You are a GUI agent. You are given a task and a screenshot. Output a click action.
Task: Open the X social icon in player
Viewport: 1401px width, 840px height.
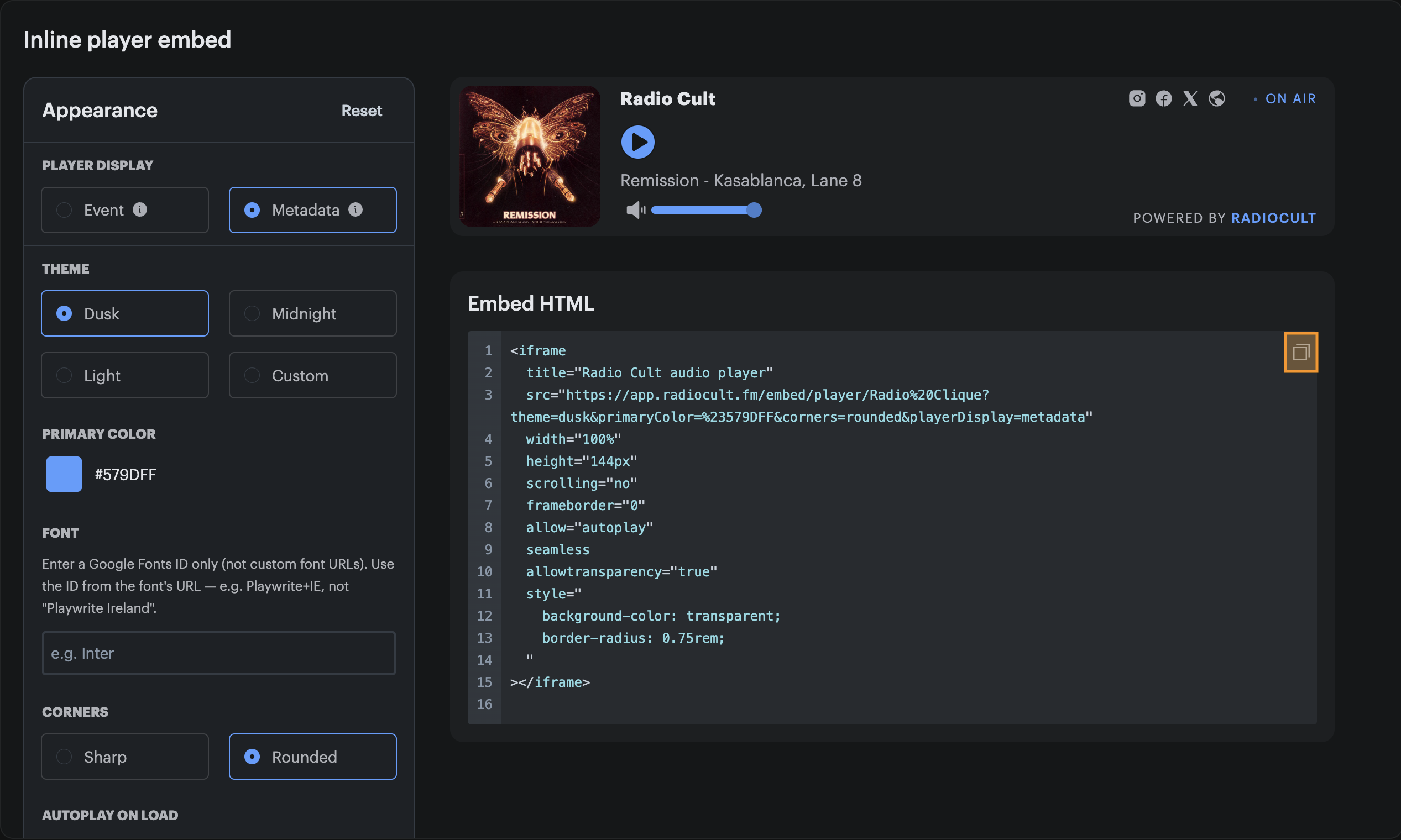[x=1190, y=98]
